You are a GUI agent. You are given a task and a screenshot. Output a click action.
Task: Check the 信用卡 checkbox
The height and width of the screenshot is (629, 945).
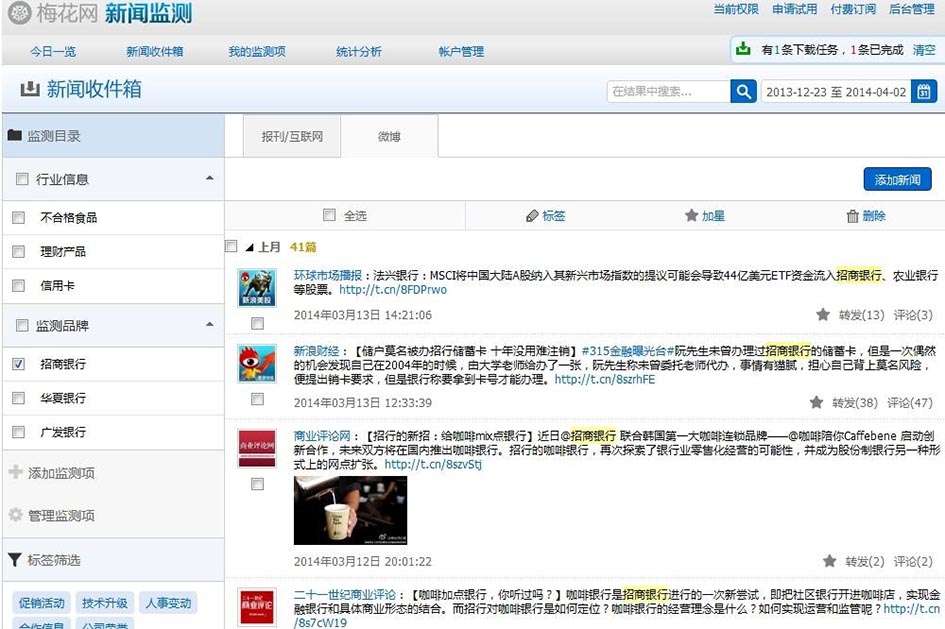pyautogui.click(x=19, y=286)
